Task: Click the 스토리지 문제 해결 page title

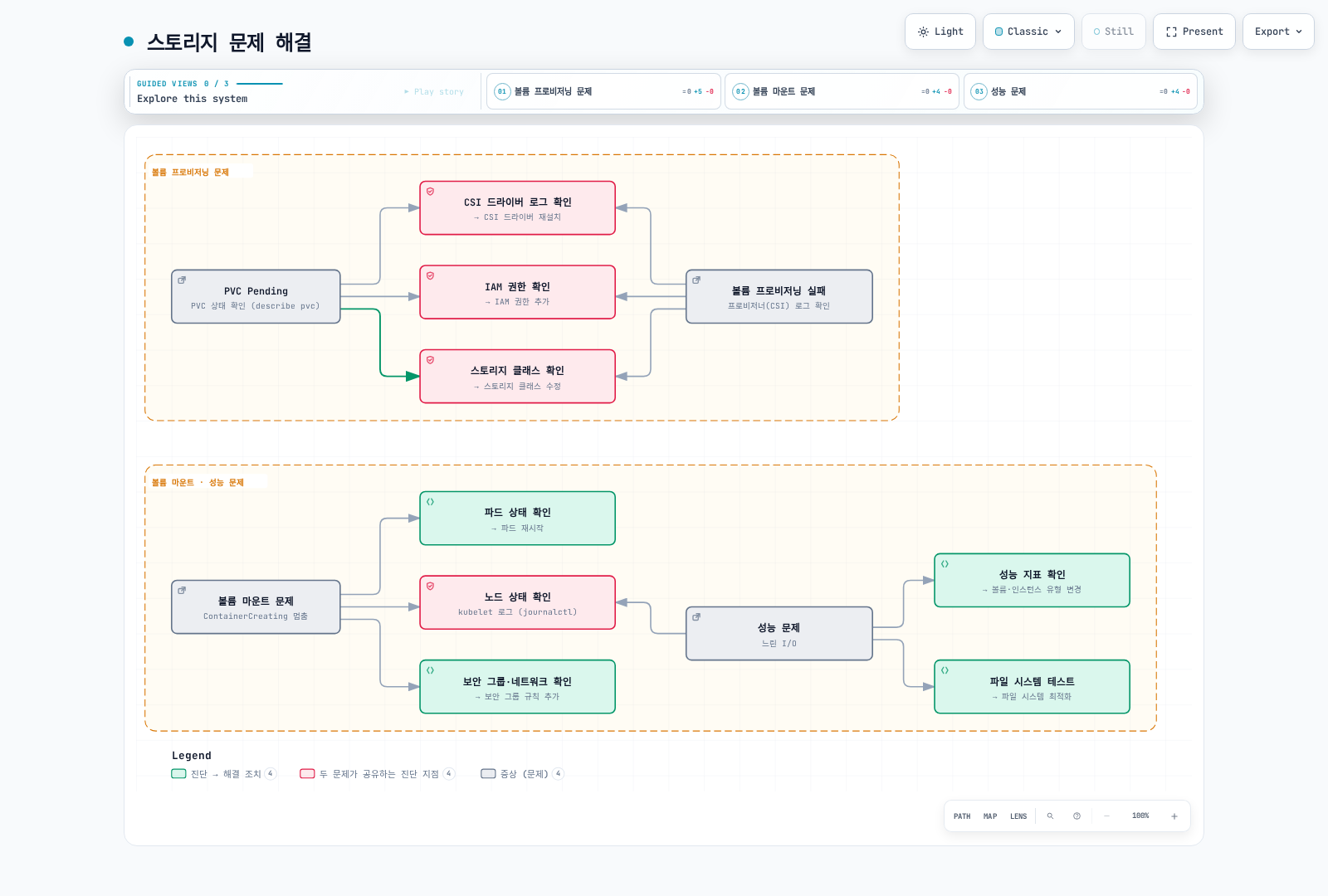Action: (229, 42)
